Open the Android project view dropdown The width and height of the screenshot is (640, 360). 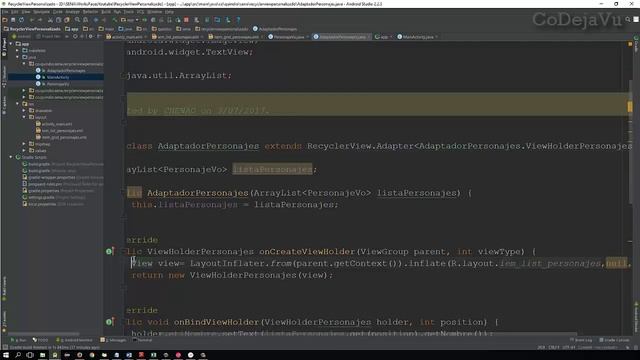click(x=22, y=37)
